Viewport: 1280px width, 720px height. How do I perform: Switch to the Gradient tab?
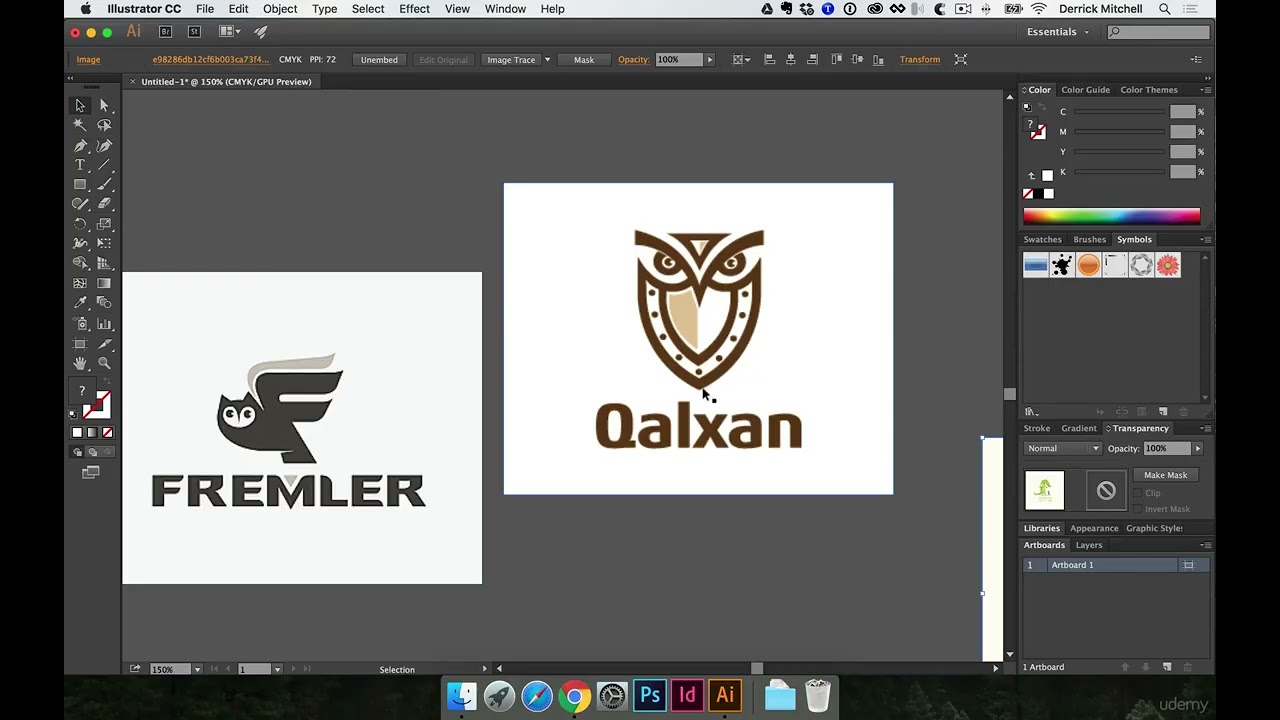pyautogui.click(x=1079, y=429)
